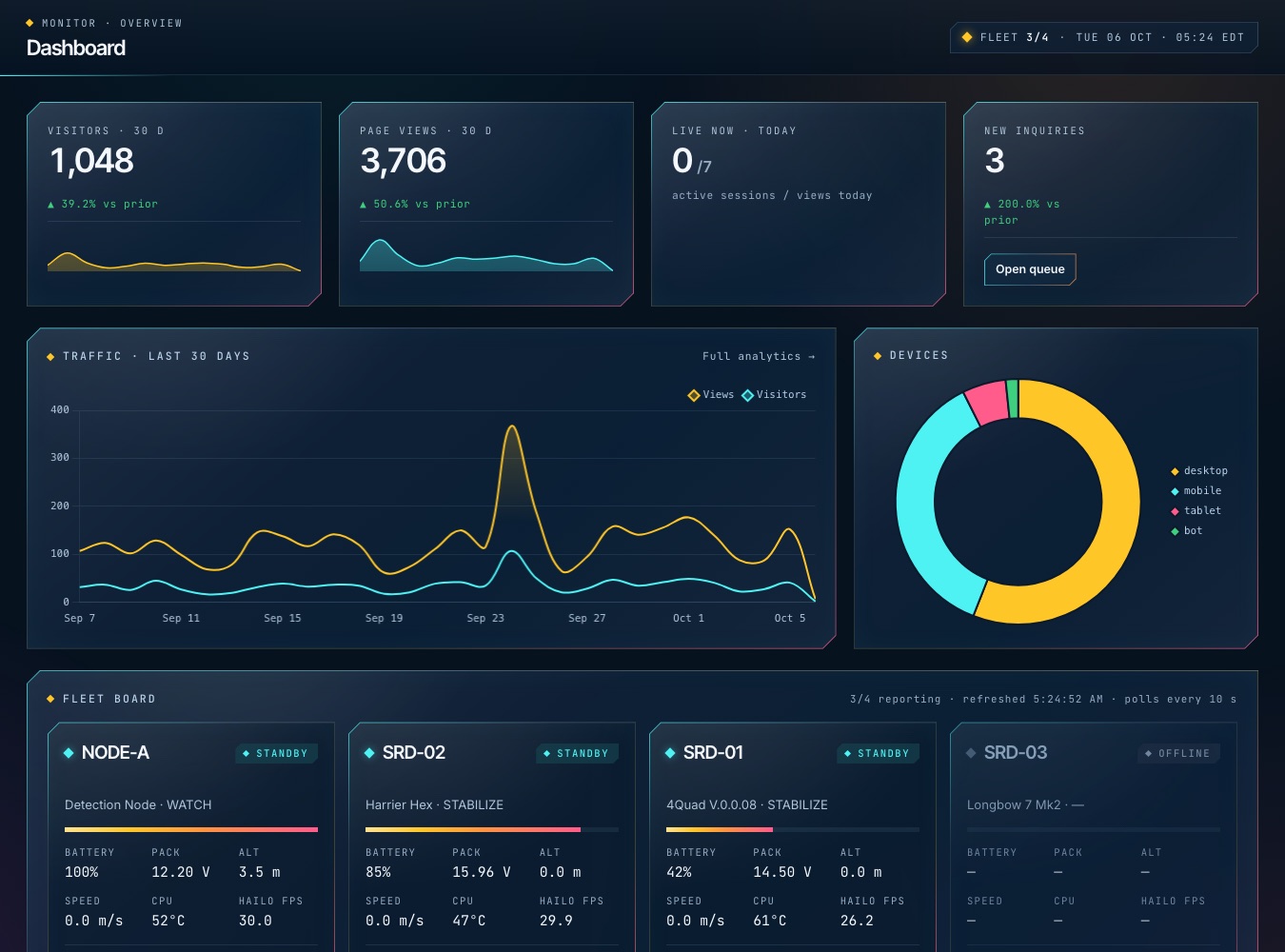Open the SRD-02 card title
Viewport: 1285px width, 952px height.
(414, 753)
